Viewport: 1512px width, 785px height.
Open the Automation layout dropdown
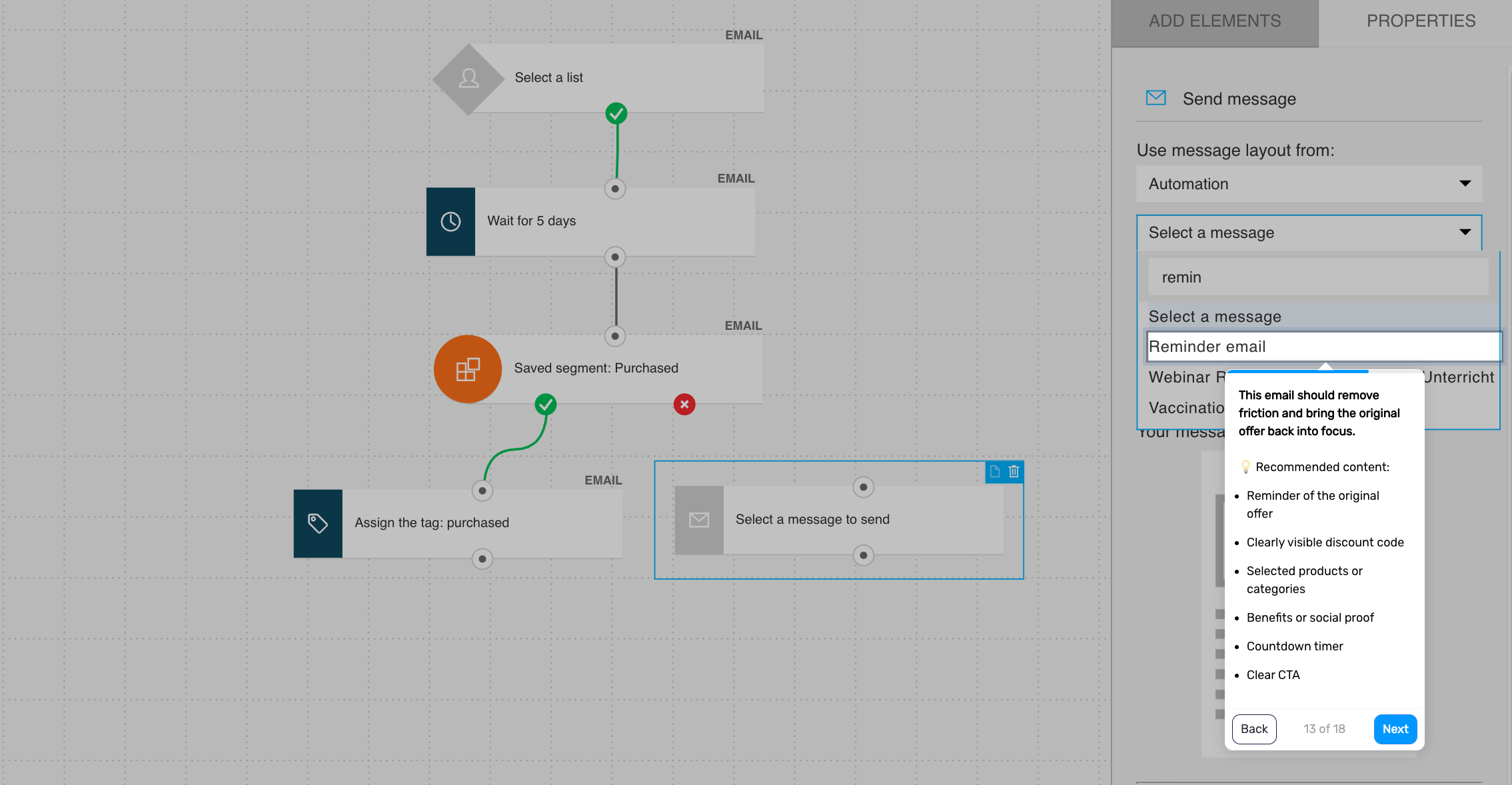coord(1309,184)
